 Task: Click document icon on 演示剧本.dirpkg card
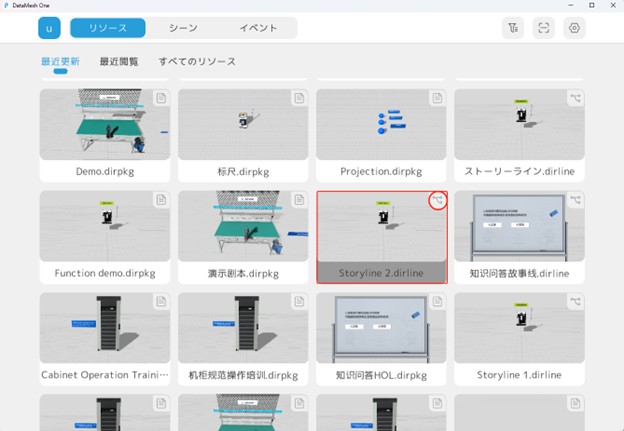point(299,200)
